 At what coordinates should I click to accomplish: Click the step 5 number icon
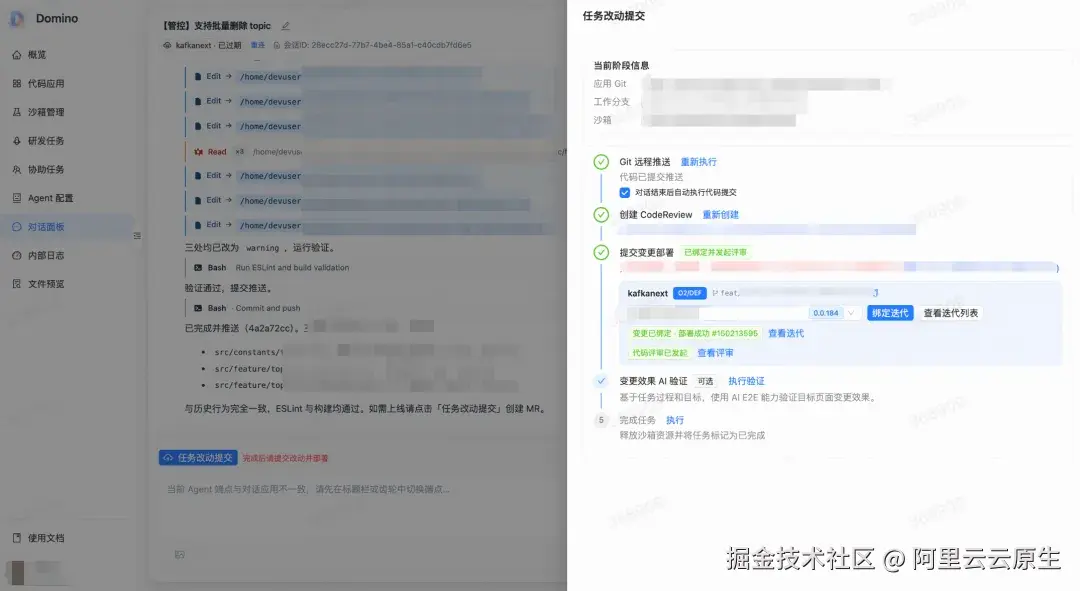pos(601,420)
